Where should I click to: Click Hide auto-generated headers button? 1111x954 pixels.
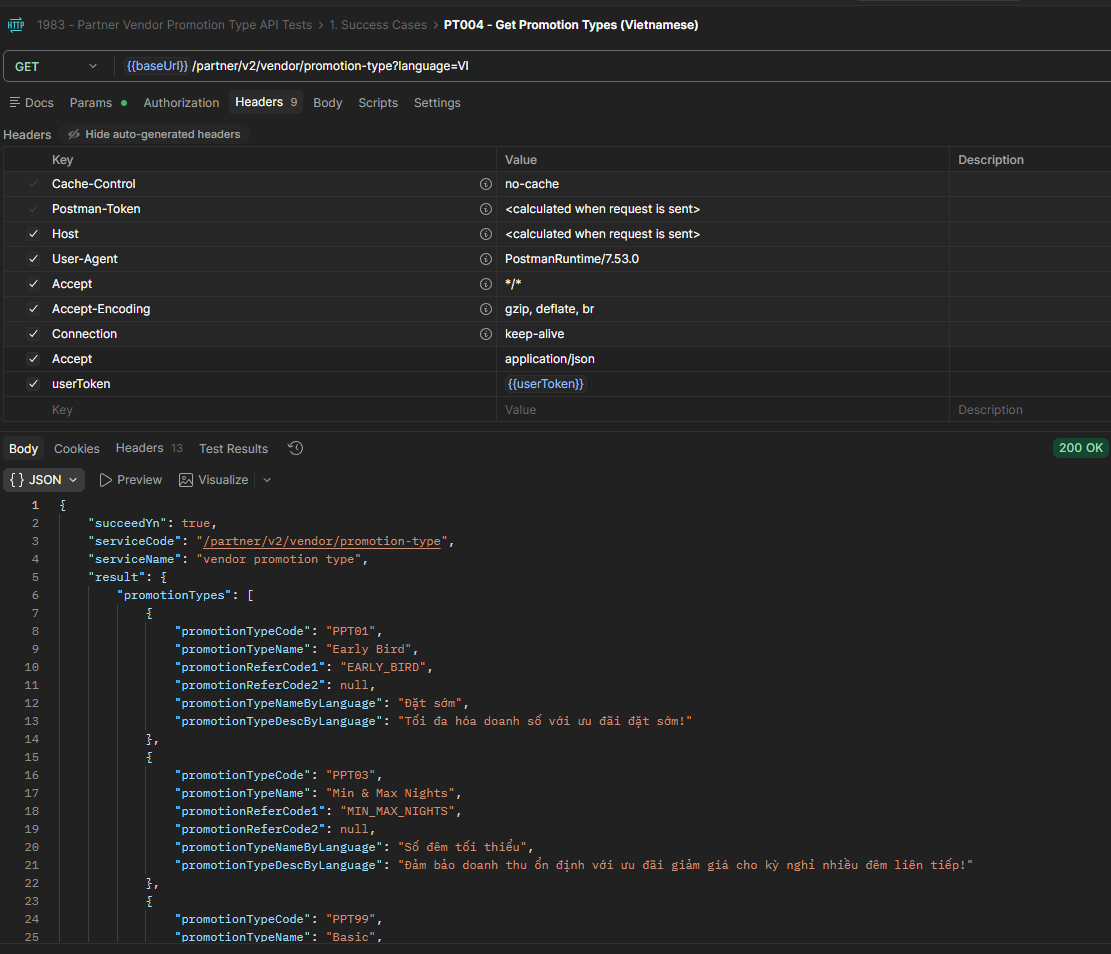pyautogui.click(x=154, y=134)
